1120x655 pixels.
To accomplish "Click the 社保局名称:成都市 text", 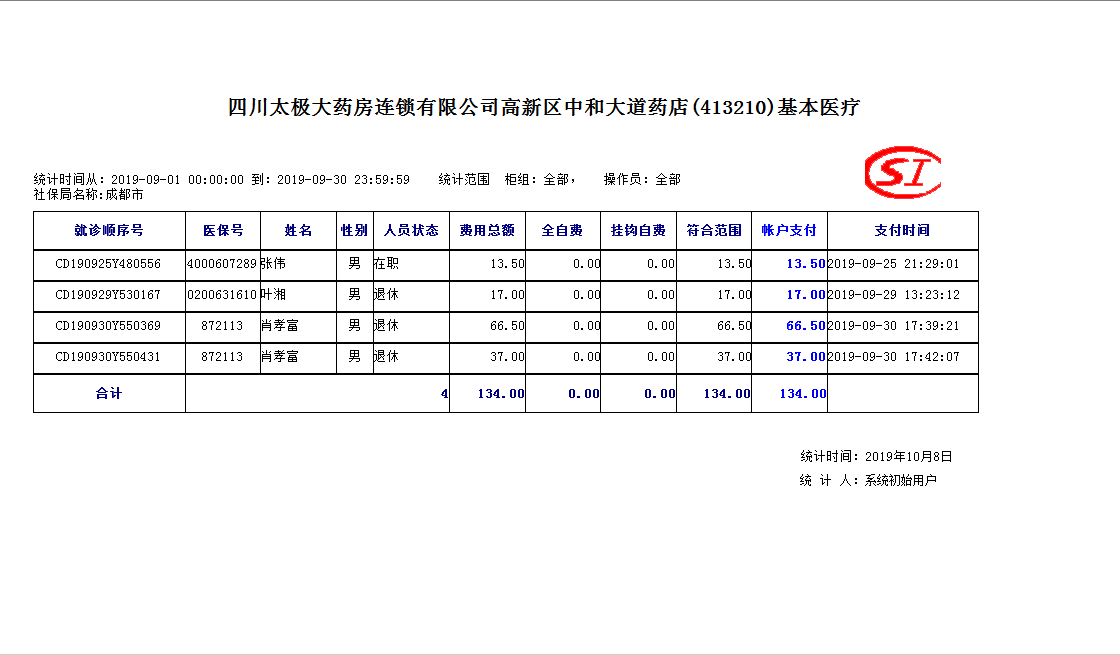I will pos(89,195).
